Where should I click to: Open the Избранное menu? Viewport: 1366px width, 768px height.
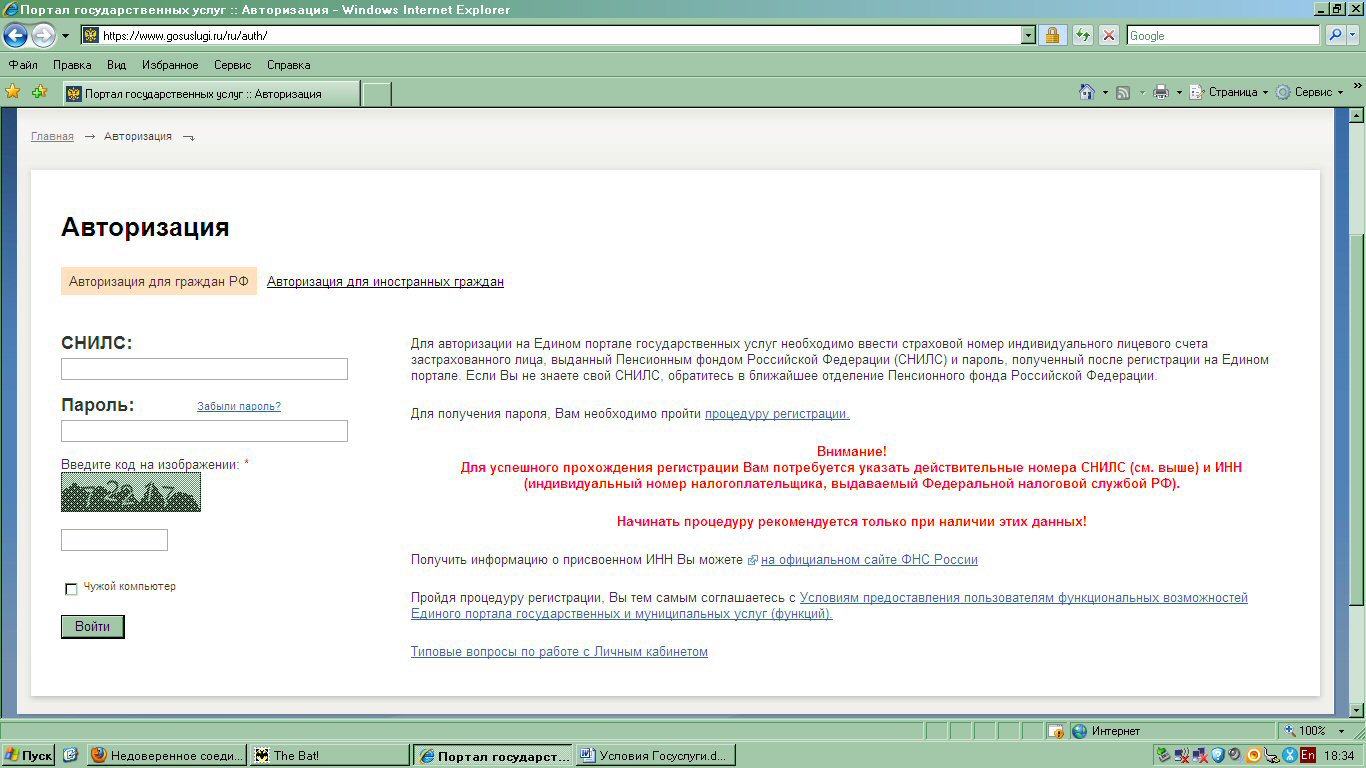tap(170, 65)
